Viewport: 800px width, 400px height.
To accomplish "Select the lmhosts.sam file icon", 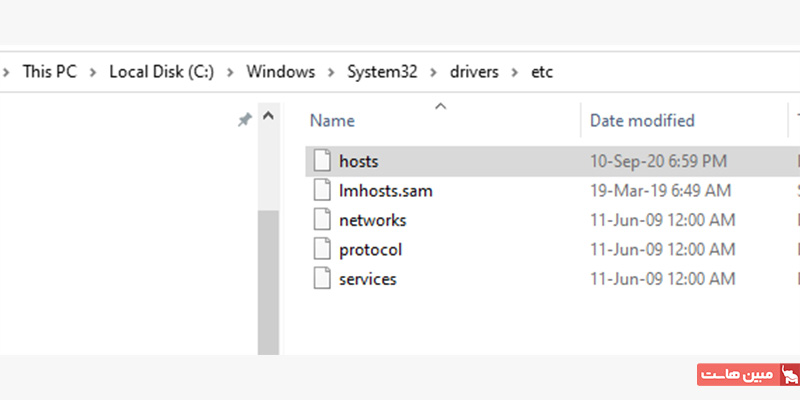I will [321, 190].
